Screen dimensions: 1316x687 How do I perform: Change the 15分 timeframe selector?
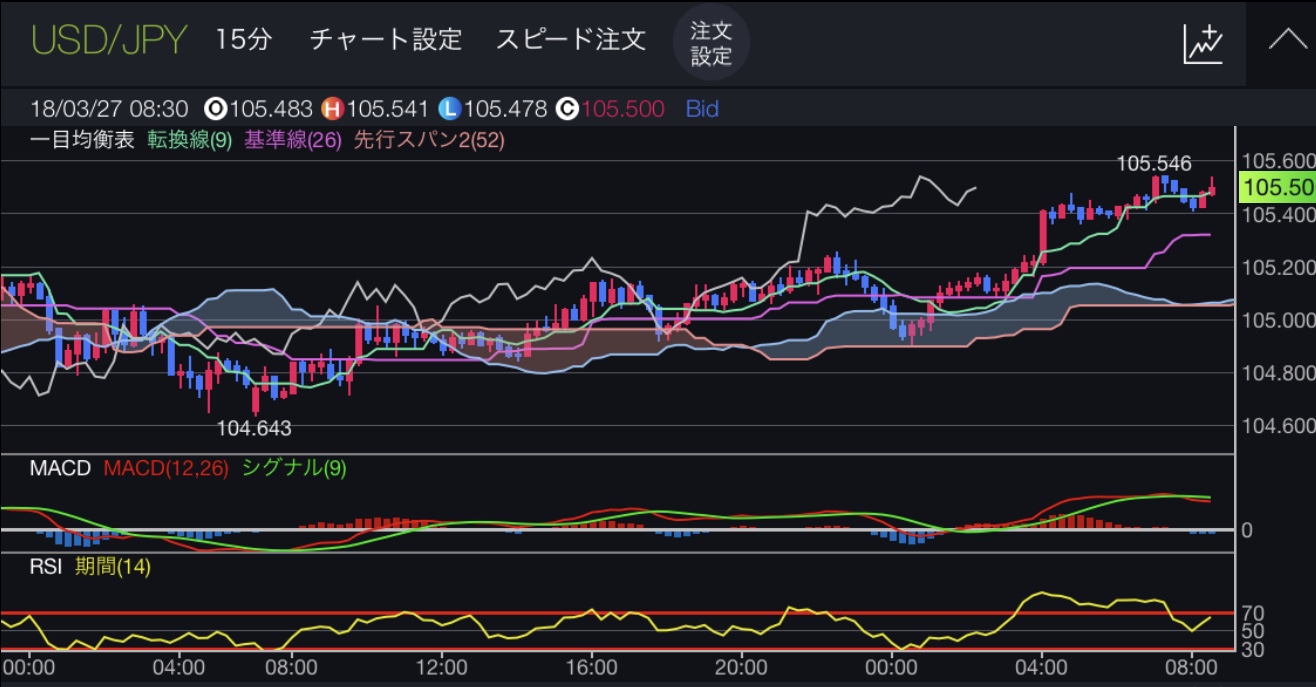pyautogui.click(x=243, y=40)
